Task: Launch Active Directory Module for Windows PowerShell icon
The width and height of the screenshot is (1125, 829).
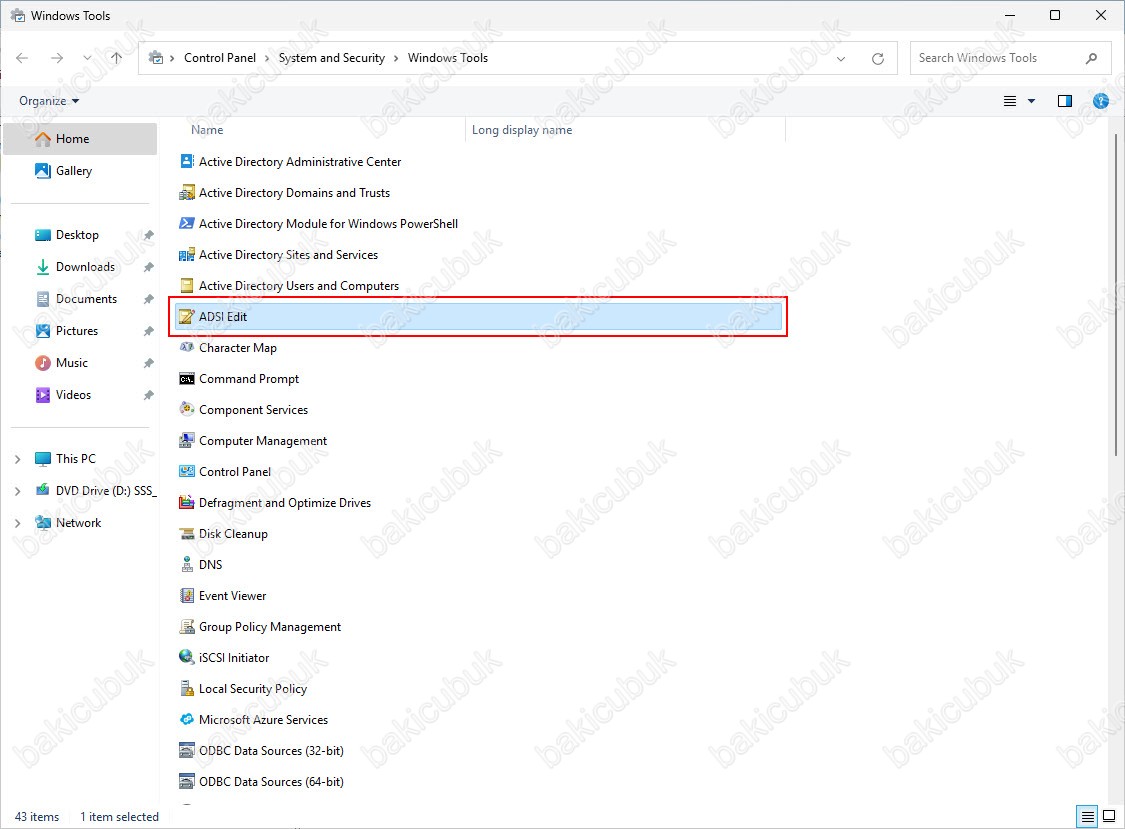Action: (x=187, y=223)
